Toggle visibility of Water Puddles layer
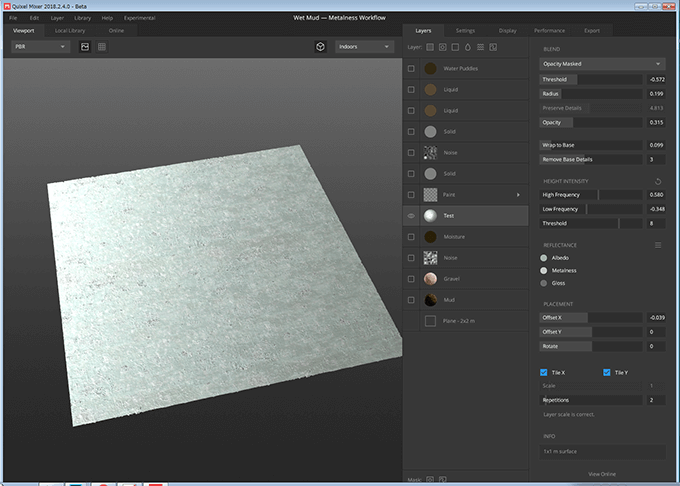Viewport: 680px width, 486px height. point(411,68)
